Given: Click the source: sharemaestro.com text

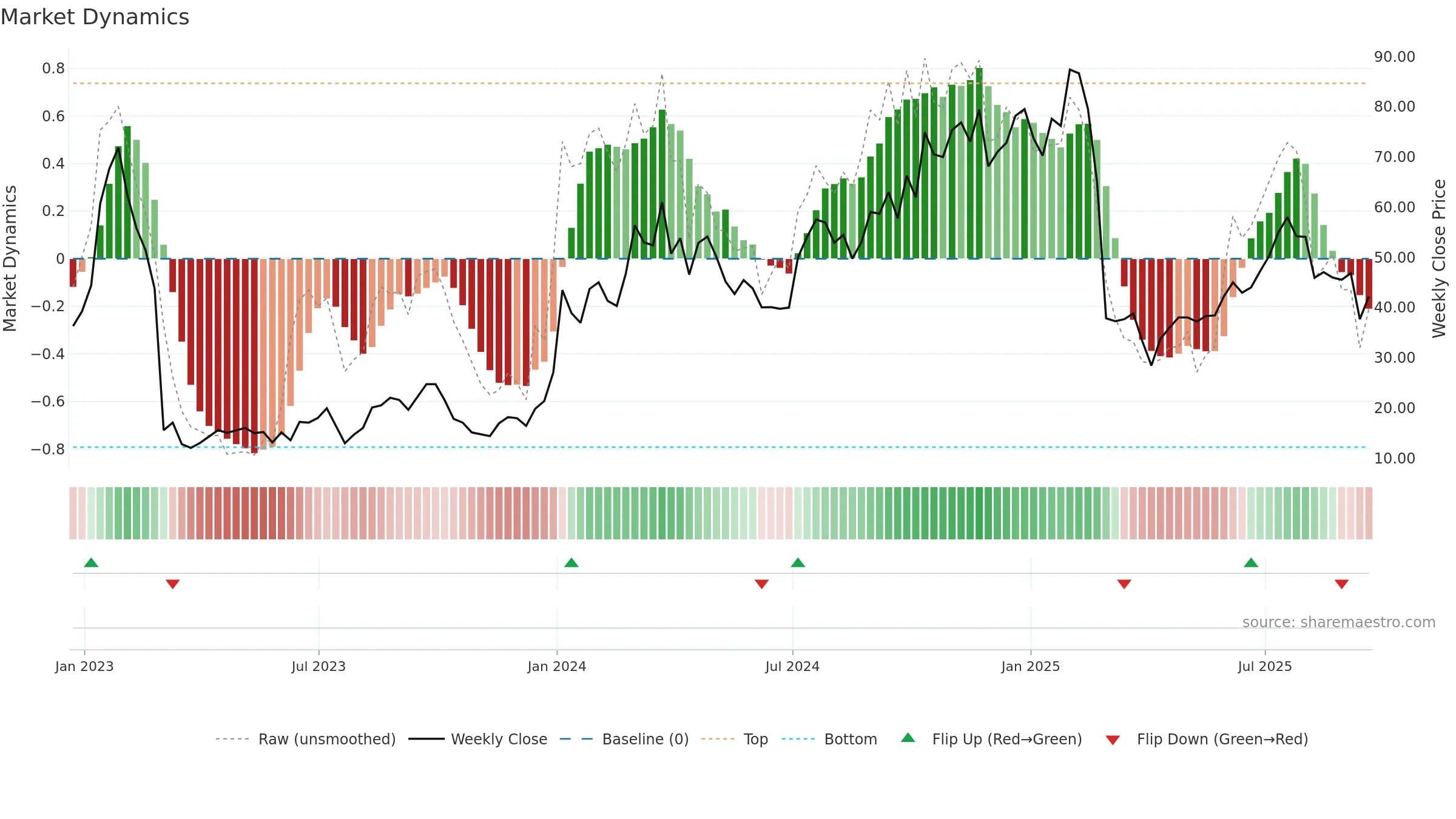Looking at the screenshot, I should 1339,622.
